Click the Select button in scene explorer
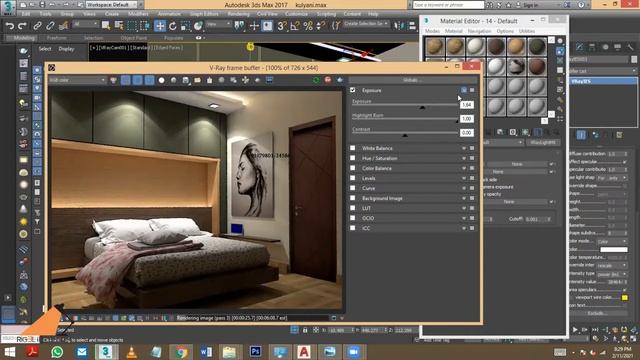 coord(45,49)
